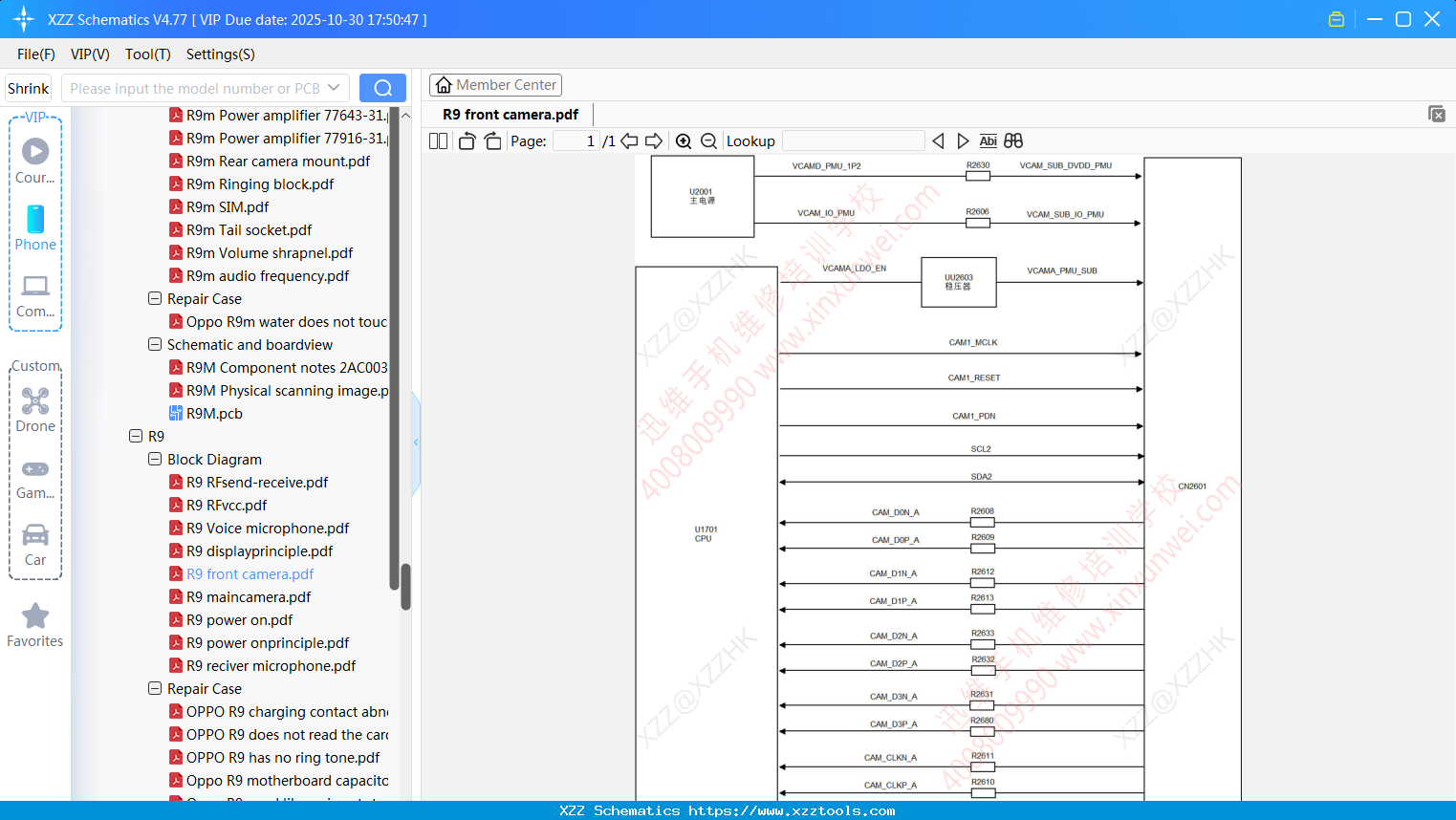Image resolution: width=1456 pixels, height=820 pixels.
Task: Click the Shrink button
Action: [x=29, y=88]
